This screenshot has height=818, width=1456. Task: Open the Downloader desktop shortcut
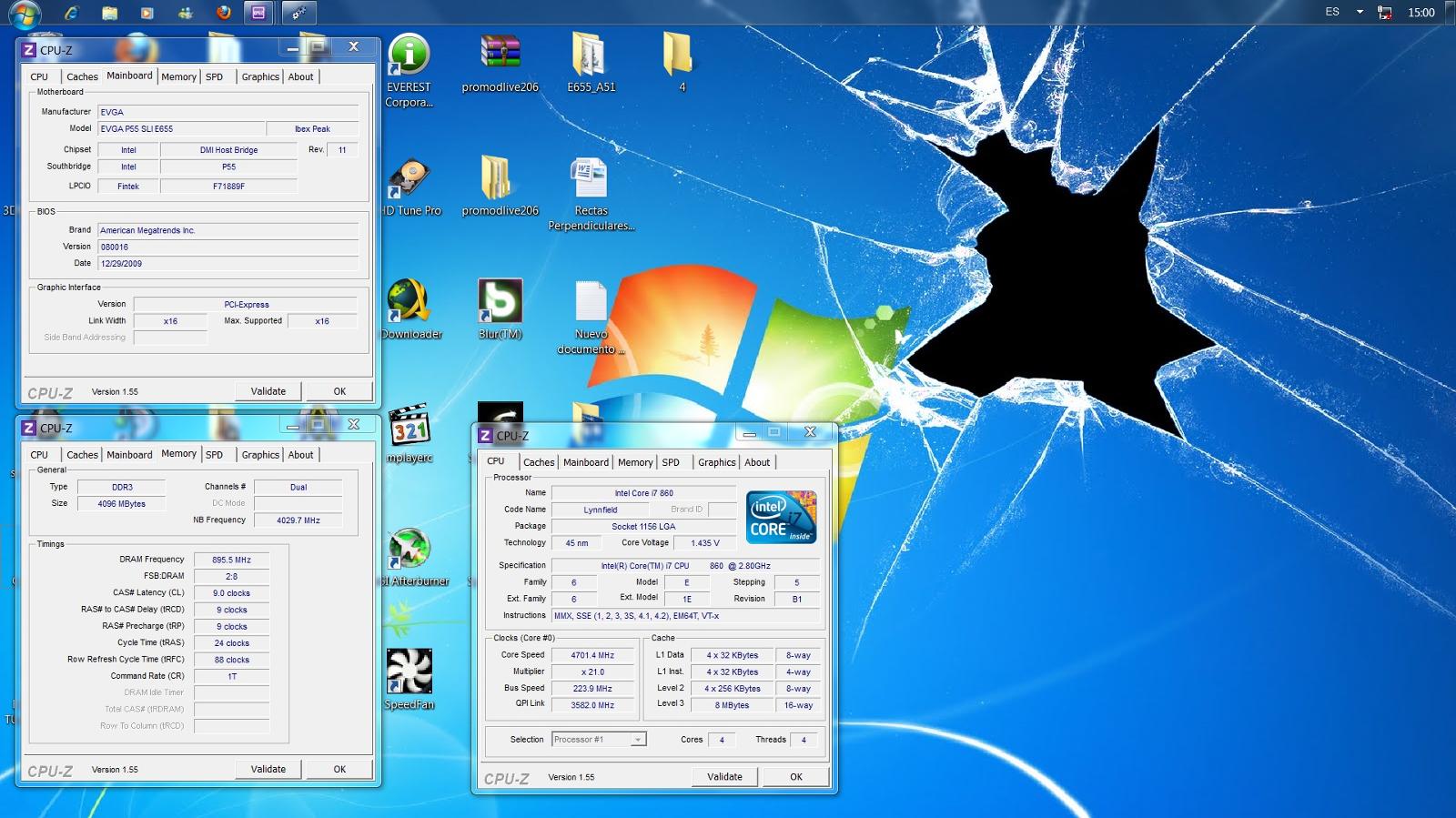coord(411,310)
